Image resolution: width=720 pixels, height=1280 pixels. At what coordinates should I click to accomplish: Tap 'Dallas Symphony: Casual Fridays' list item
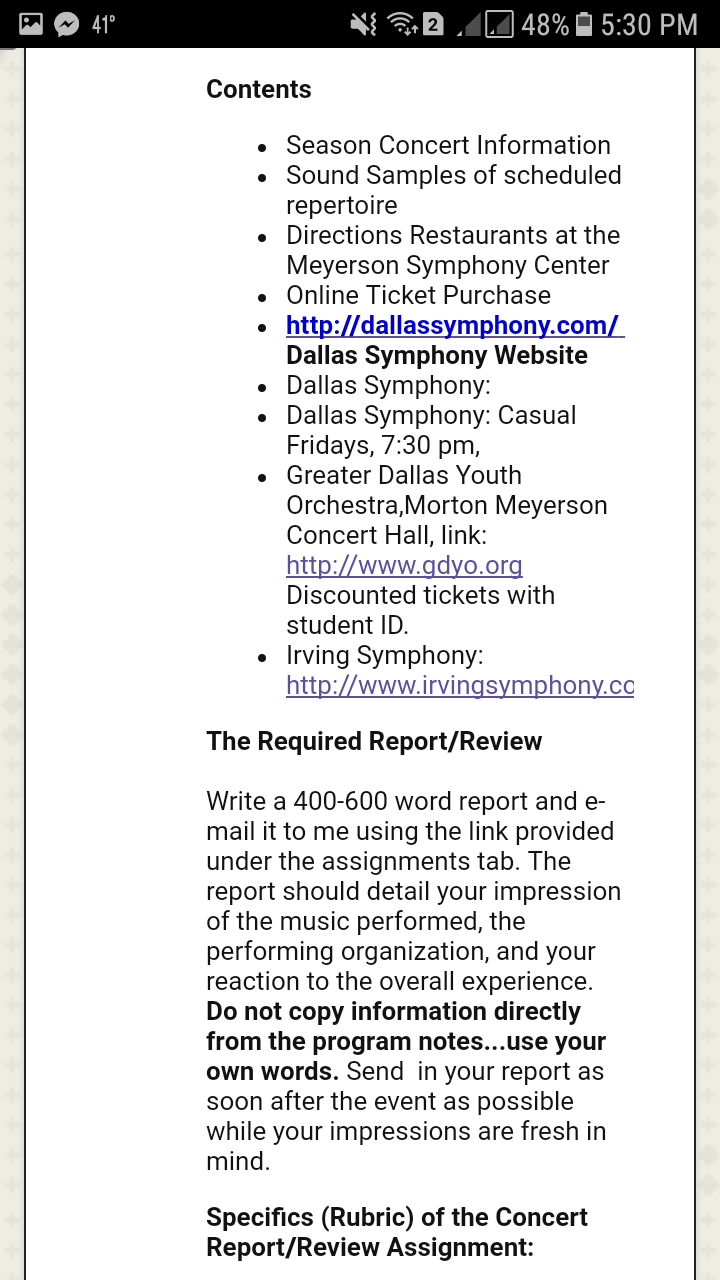pyautogui.click(x=431, y=430)
